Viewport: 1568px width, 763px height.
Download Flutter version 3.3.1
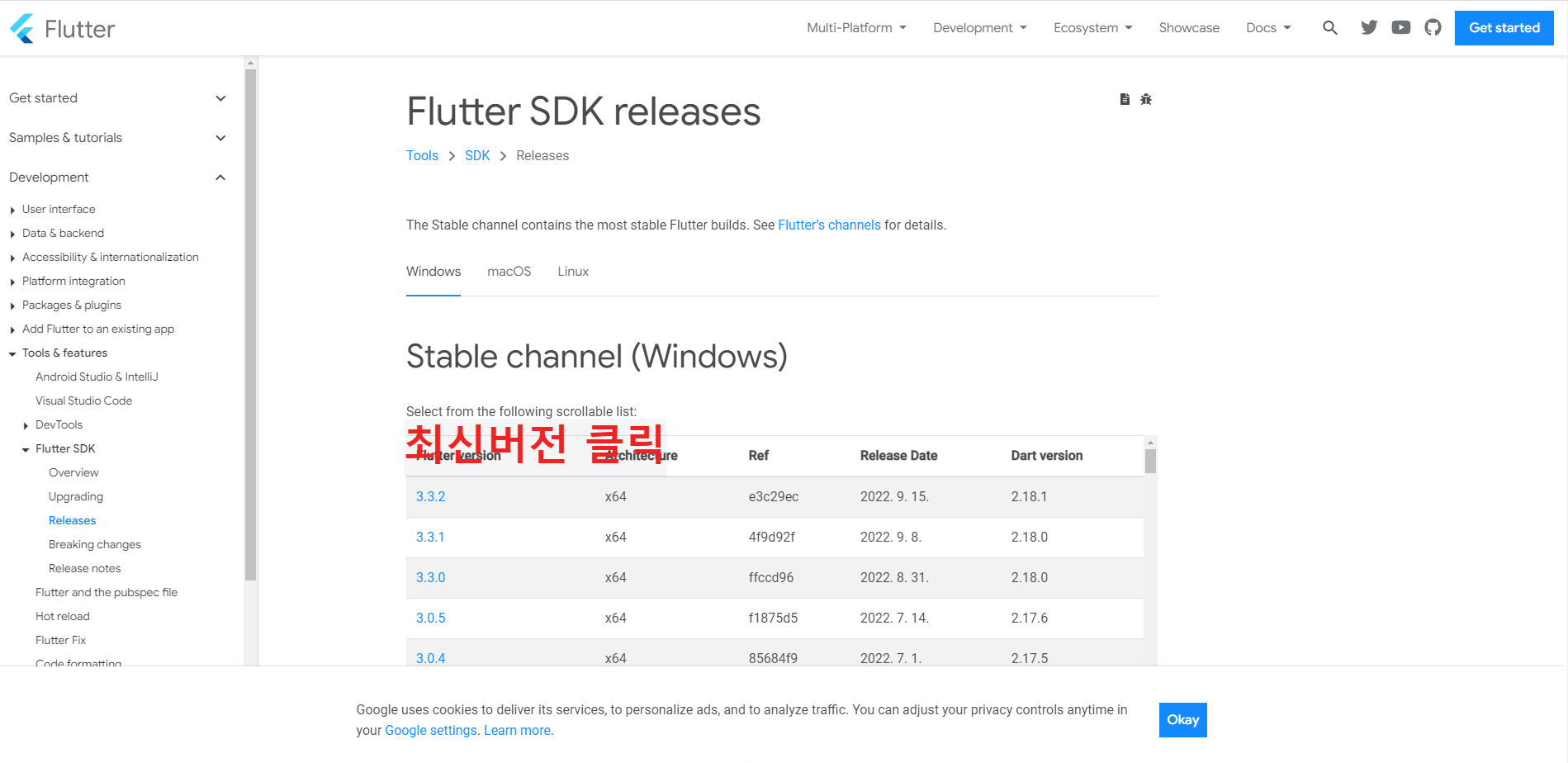[430, 537]
